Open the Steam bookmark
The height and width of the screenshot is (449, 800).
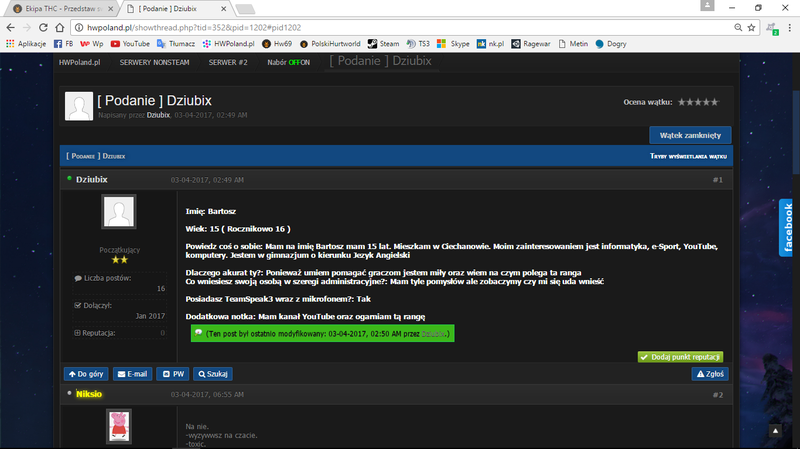[384, 44]
